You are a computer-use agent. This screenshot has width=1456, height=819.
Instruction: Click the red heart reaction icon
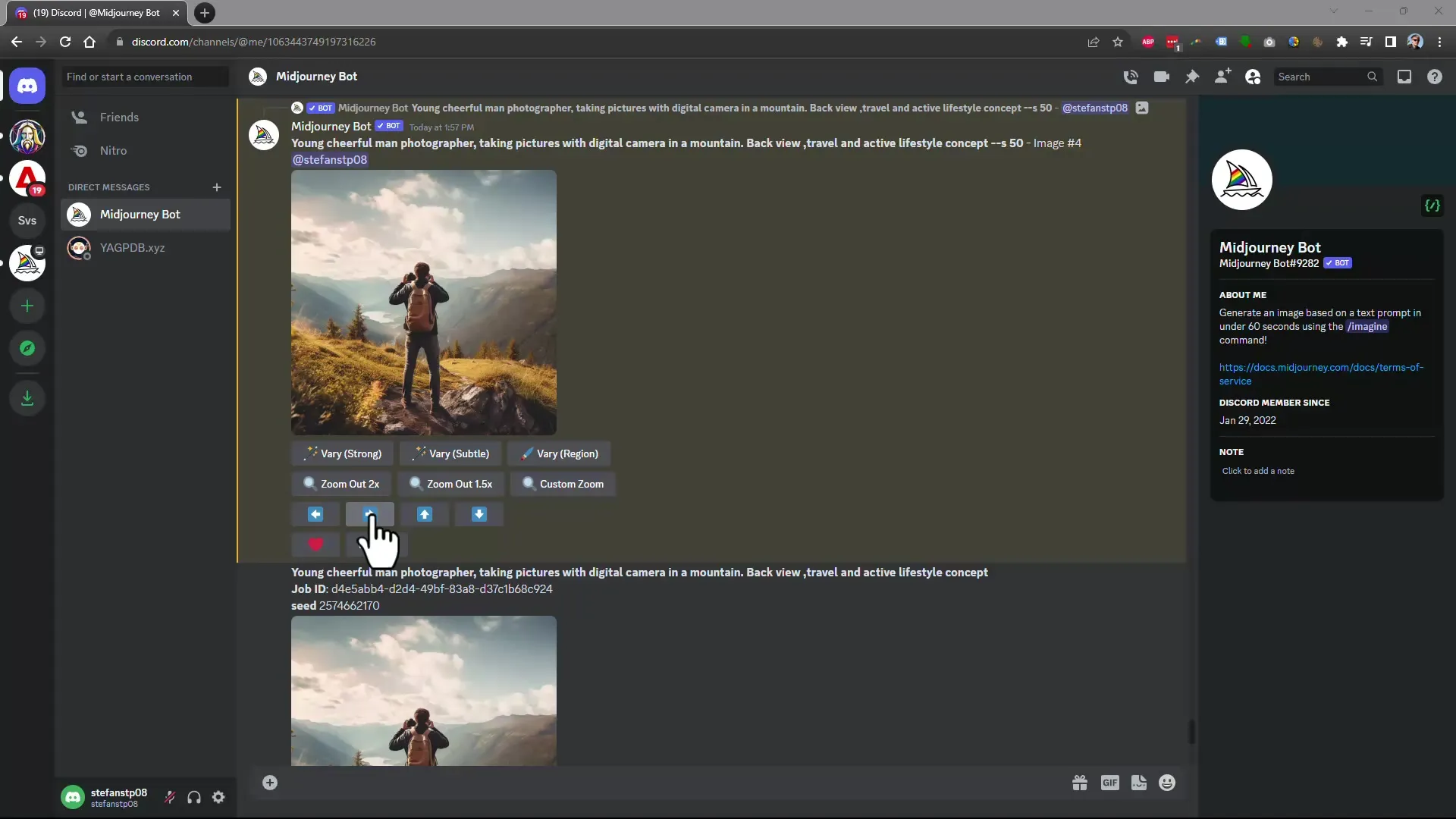tap(316, 544)
